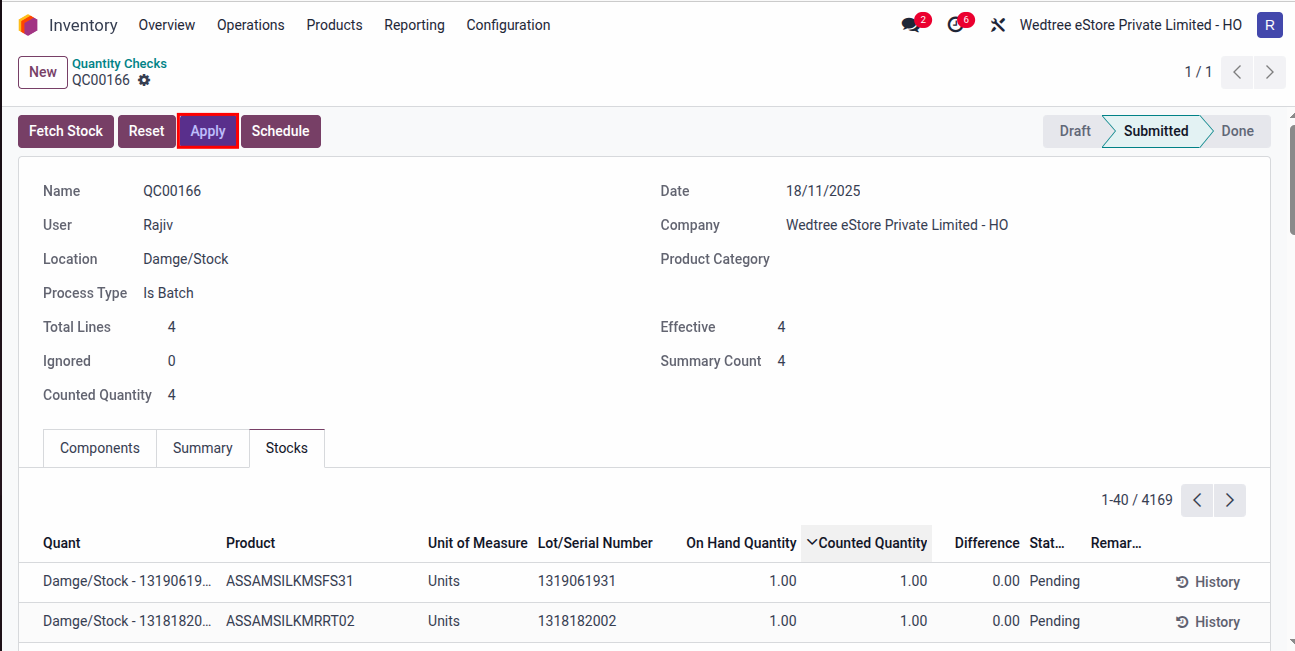Open the user avatar R menu

coord(1269,25)
